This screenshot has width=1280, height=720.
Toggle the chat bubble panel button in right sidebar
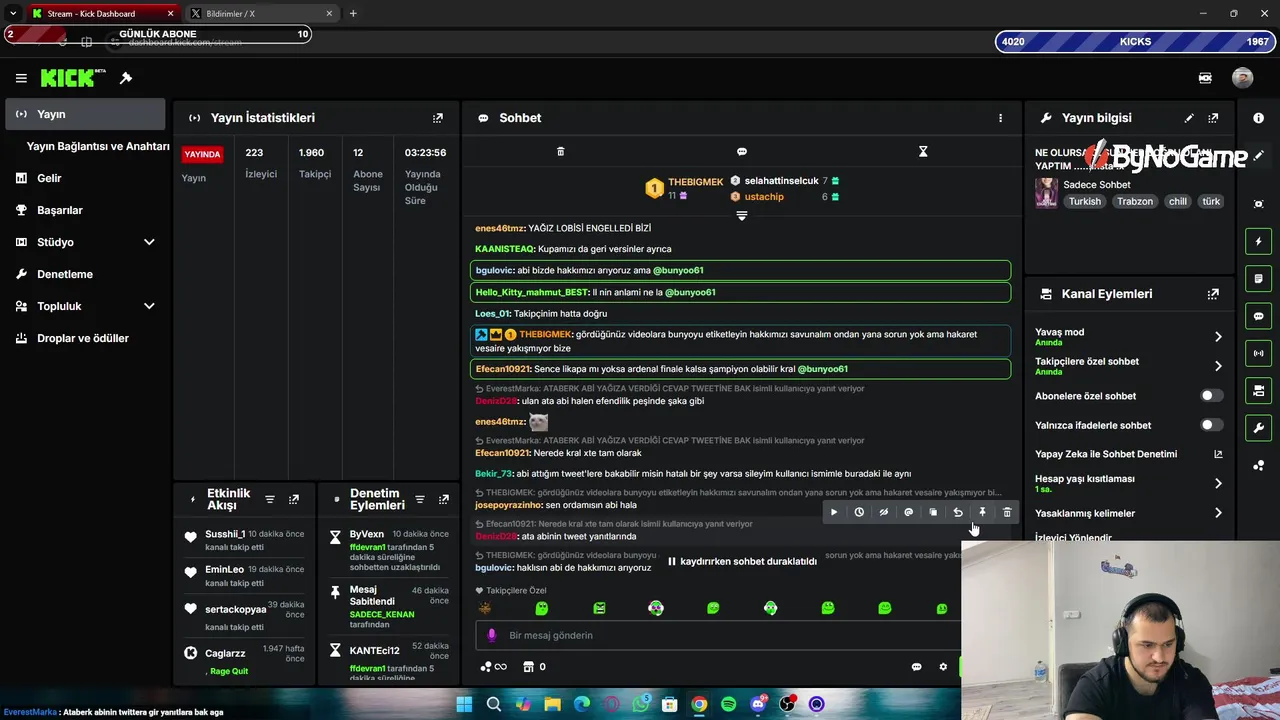[x=1258, y=316]
